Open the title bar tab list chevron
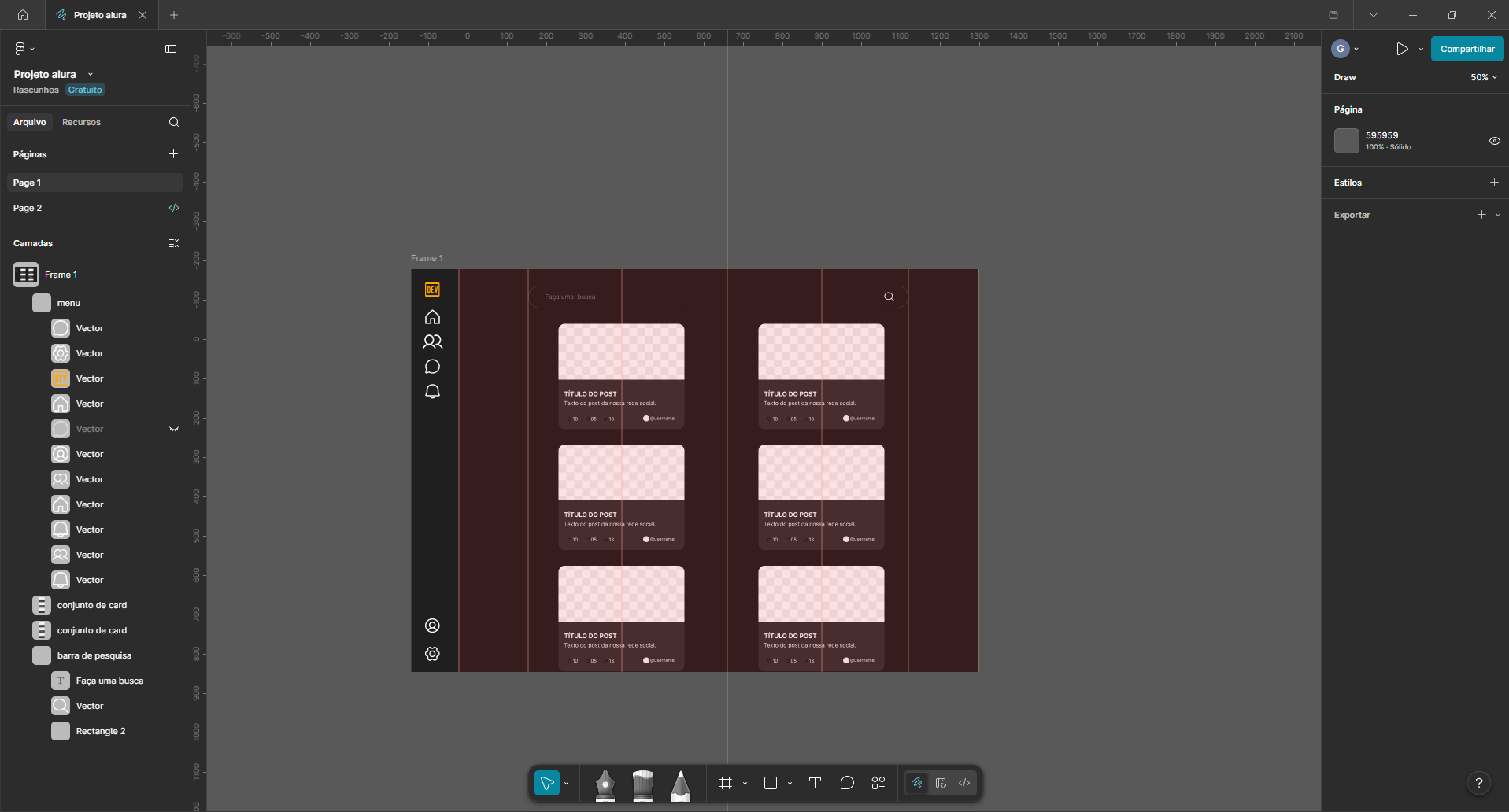The width and height of the screenshot is (1509, 812). click(x=1373, y=15)
